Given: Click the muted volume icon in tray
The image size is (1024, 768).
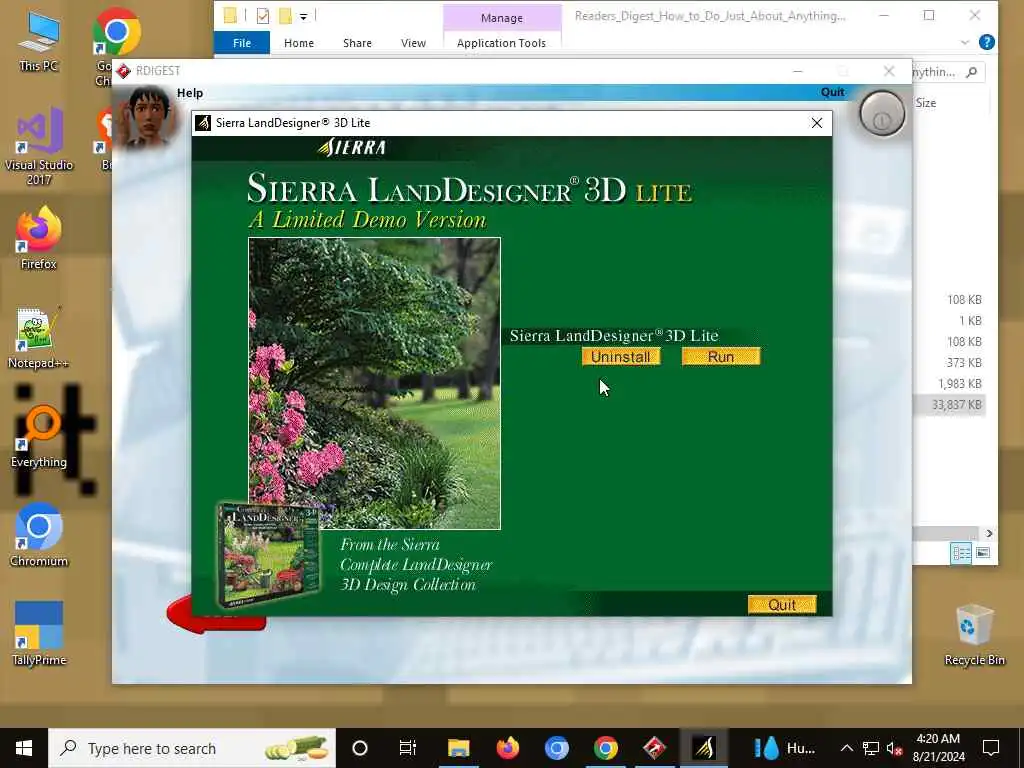Looking at the screenshot, I should click(895, 748).
